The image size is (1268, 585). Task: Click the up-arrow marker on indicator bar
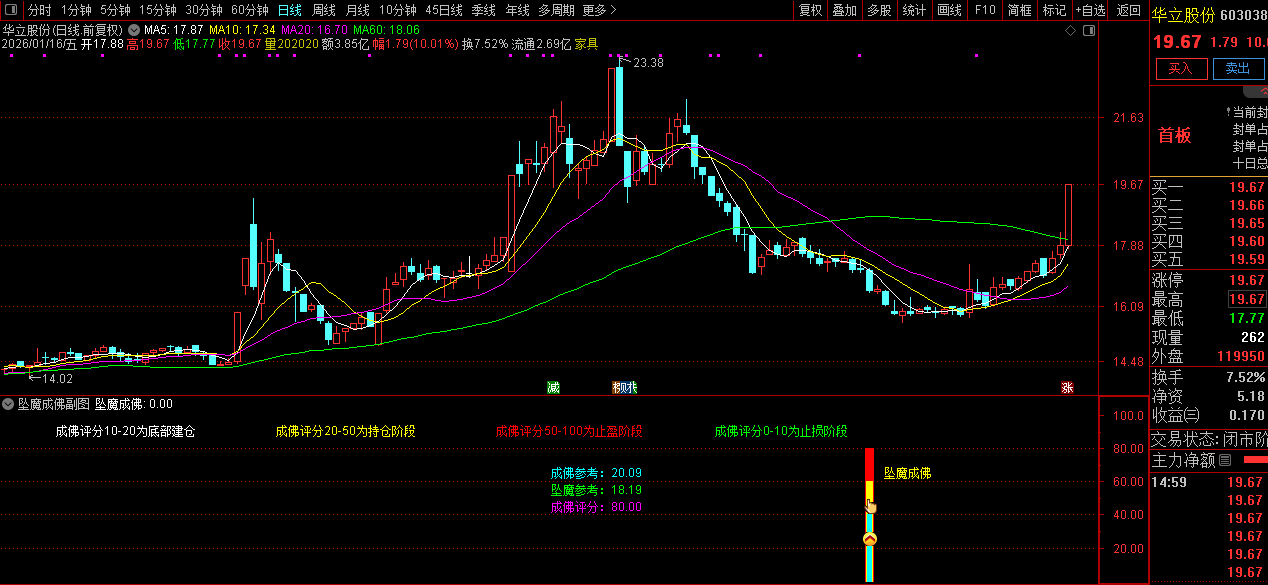(870, 540)
